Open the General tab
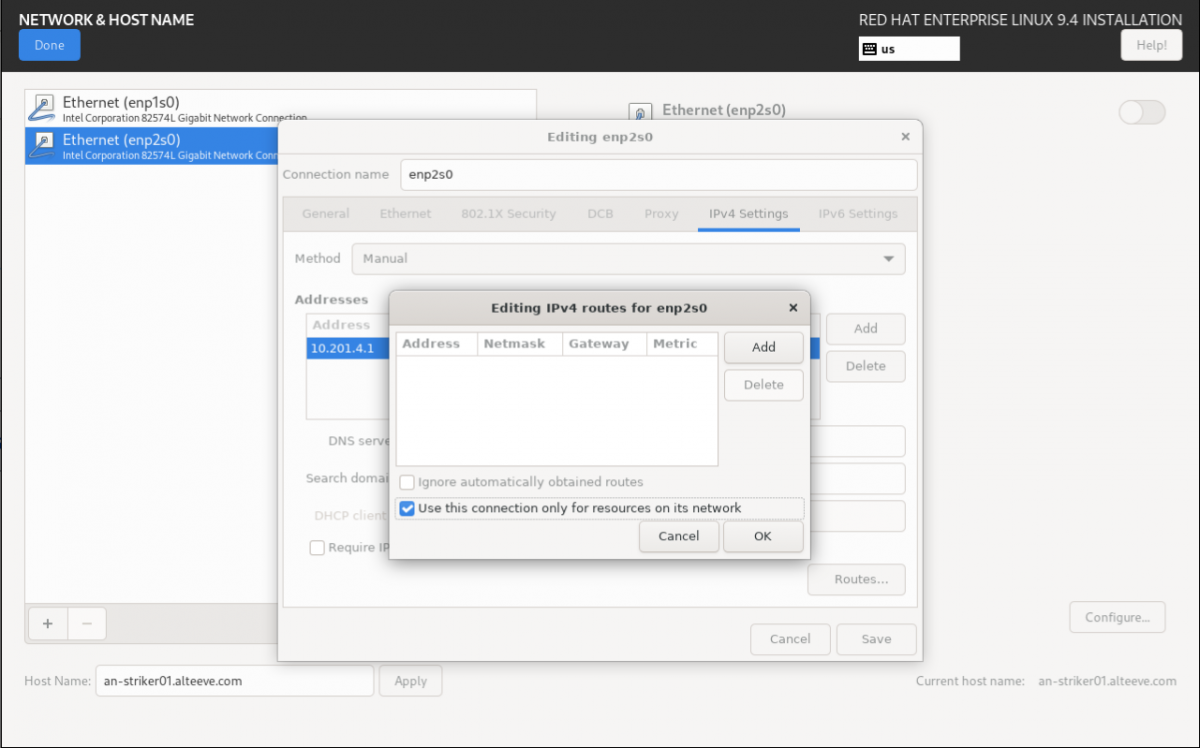1200x748 pixels. (326, 214)
